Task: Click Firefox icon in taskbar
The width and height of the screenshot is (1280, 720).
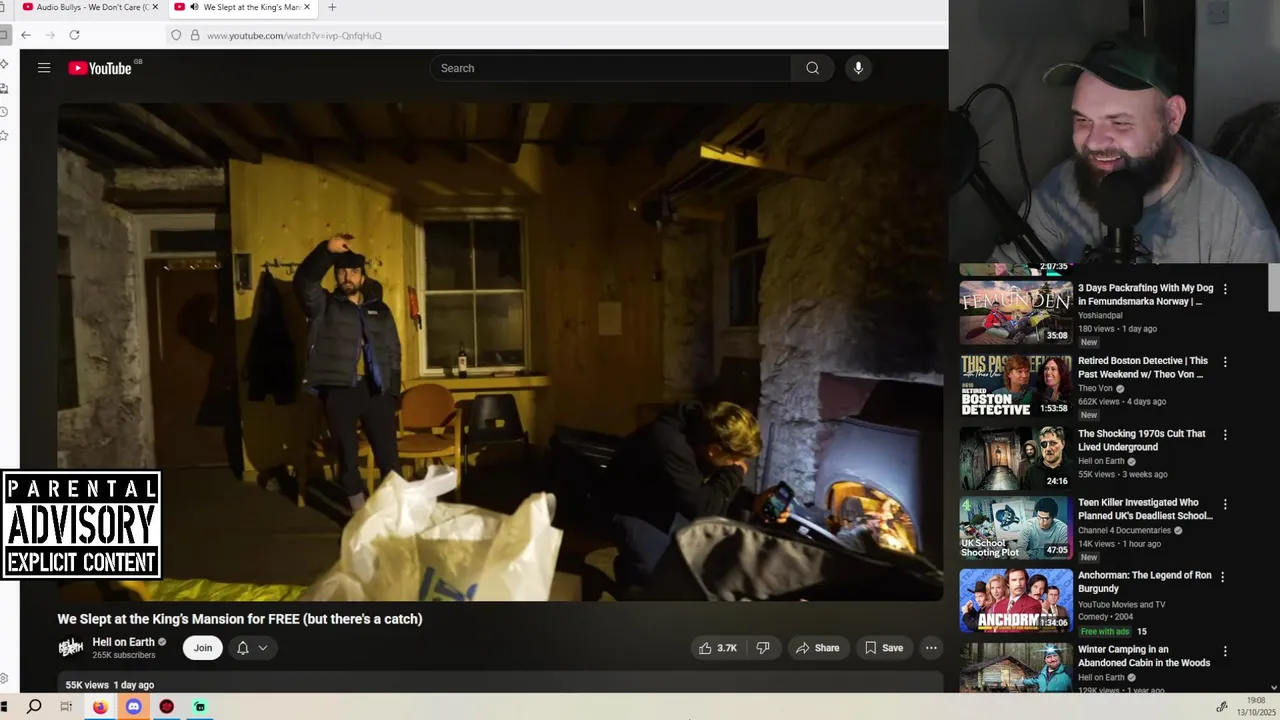Action: [100, 707]
